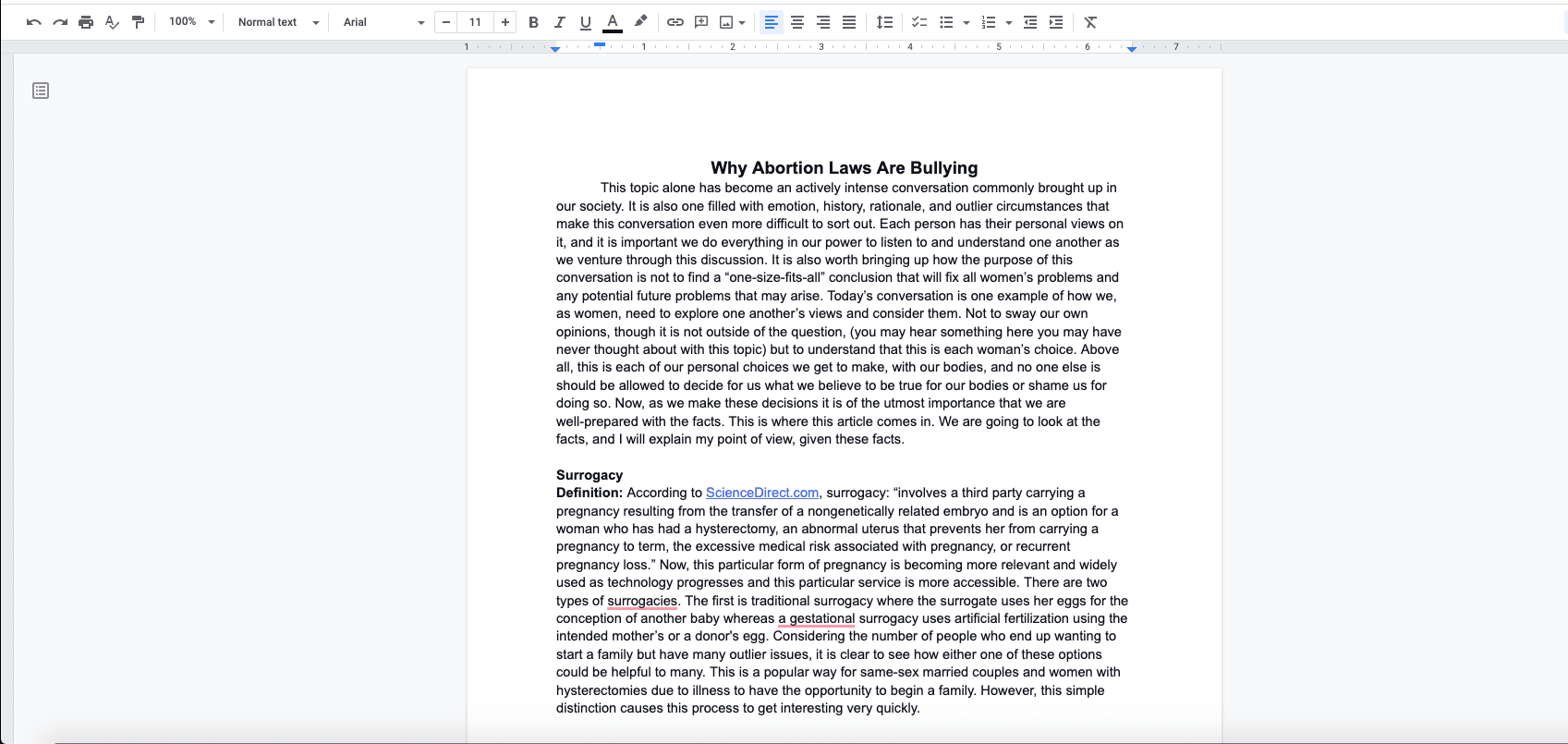
Task: Insert an image
Action: point(726,22)
